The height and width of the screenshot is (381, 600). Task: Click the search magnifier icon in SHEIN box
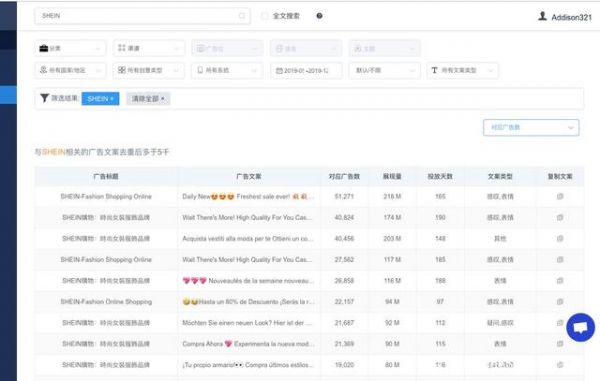242,16
